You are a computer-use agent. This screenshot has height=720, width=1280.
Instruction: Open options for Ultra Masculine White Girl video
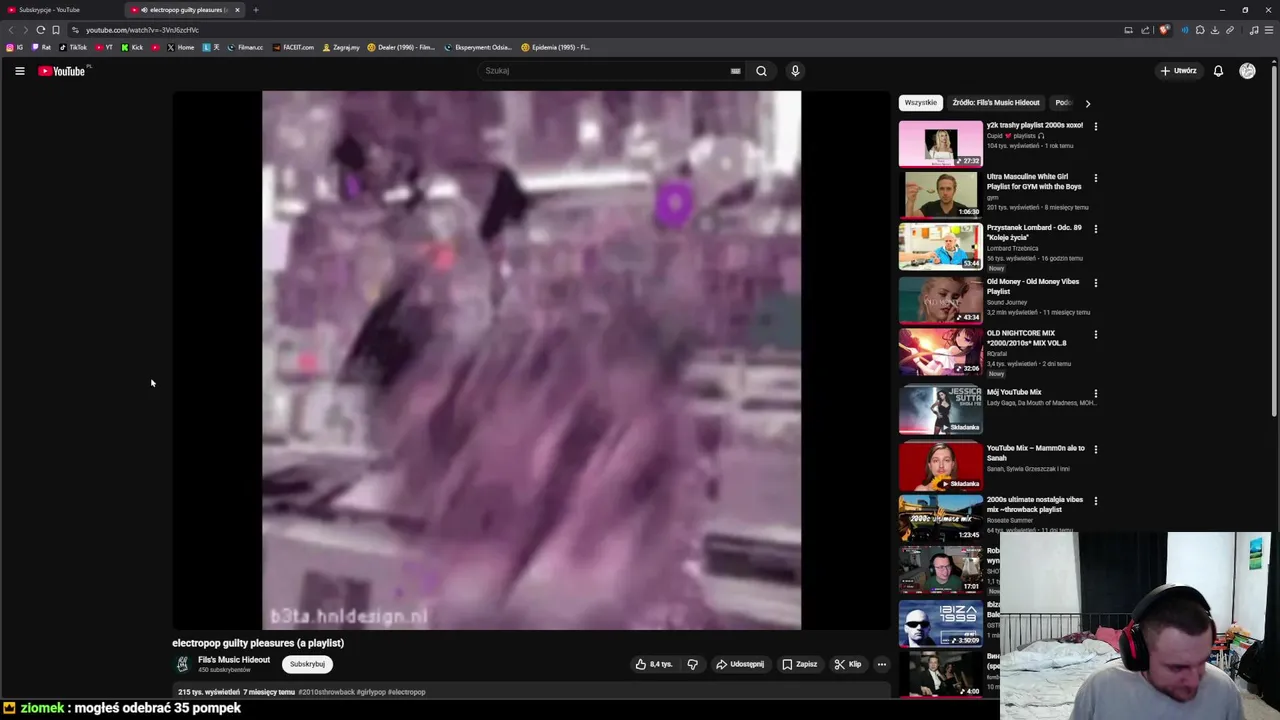click(x=1095, y=178)
